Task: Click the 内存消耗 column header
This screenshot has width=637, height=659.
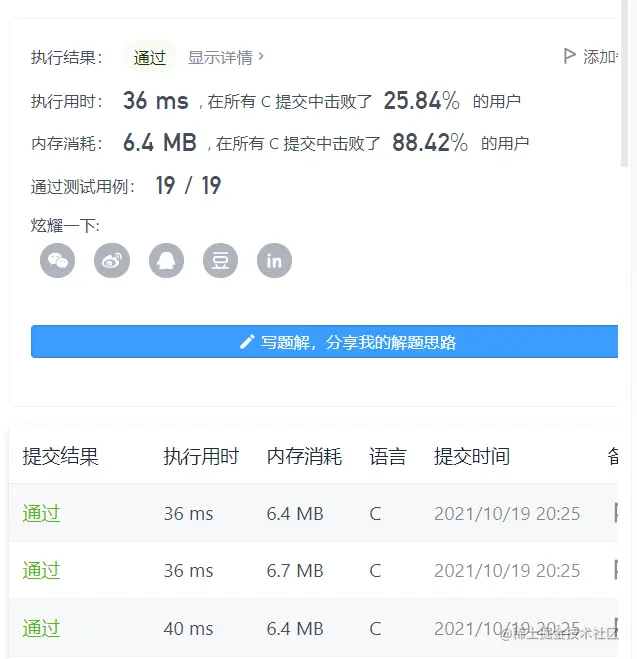Action: [304, 456]
